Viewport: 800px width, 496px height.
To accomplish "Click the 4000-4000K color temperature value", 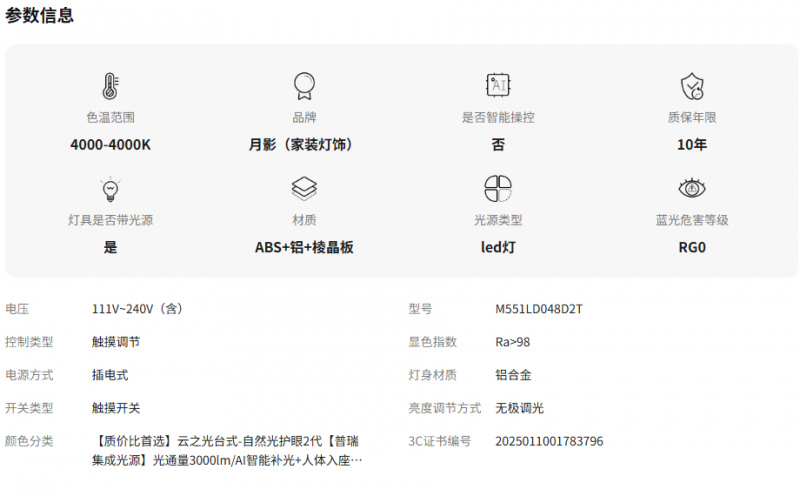I will click(x=110, y=144).
